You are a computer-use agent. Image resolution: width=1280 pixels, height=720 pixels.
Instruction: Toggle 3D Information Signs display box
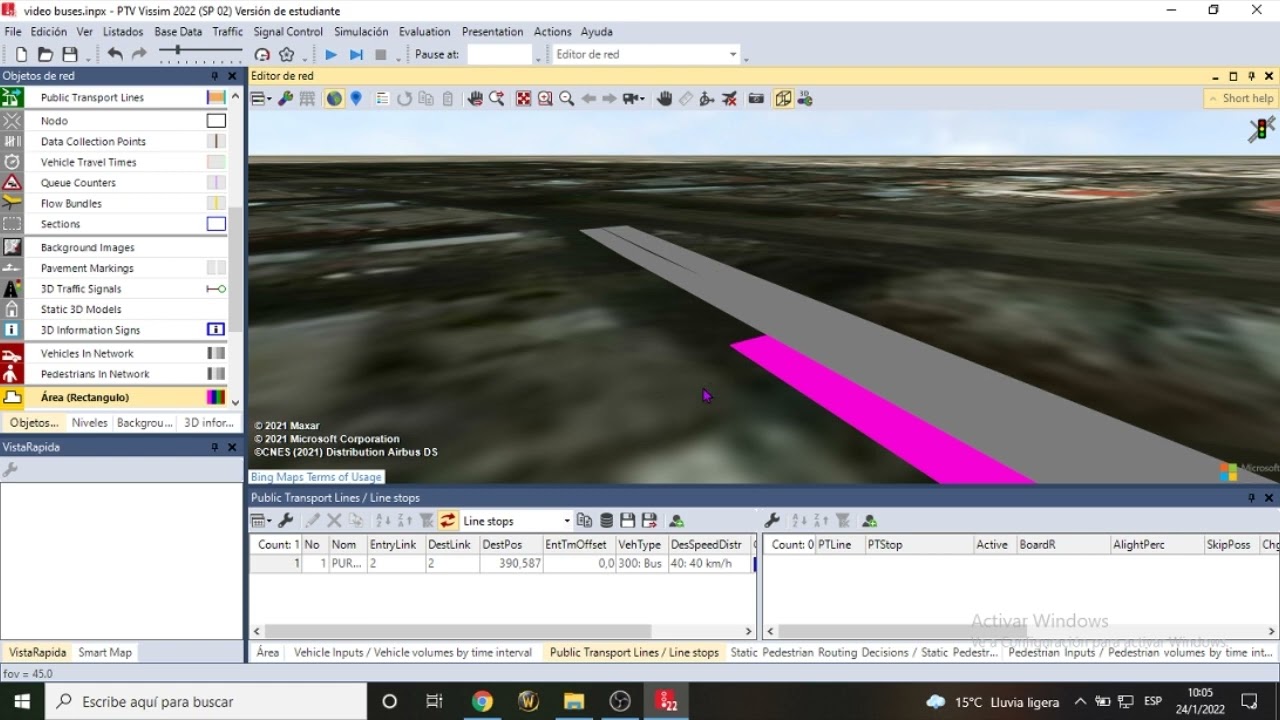point(216,330)
